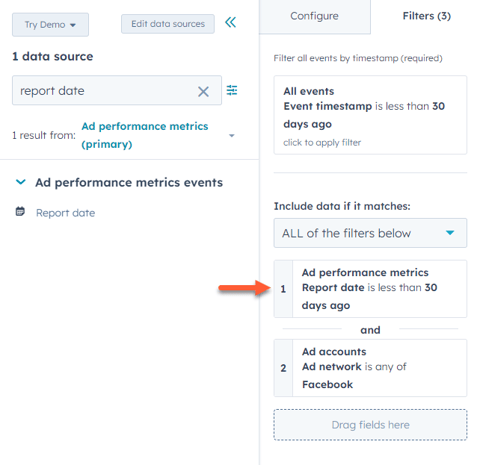This screenshot has height=465, width=480.
Task: Click filter number 1 handle
Action: [283, 289]
